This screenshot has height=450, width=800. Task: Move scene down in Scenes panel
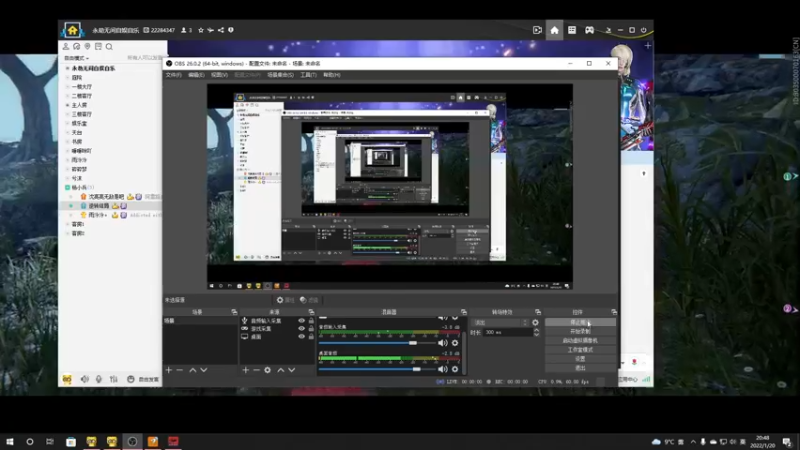pyautogui.click(x=204, y=370)
